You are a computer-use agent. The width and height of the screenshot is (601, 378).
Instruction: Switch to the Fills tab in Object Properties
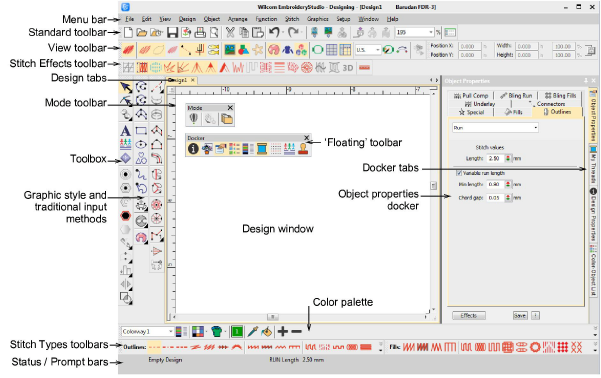(514, 112)
